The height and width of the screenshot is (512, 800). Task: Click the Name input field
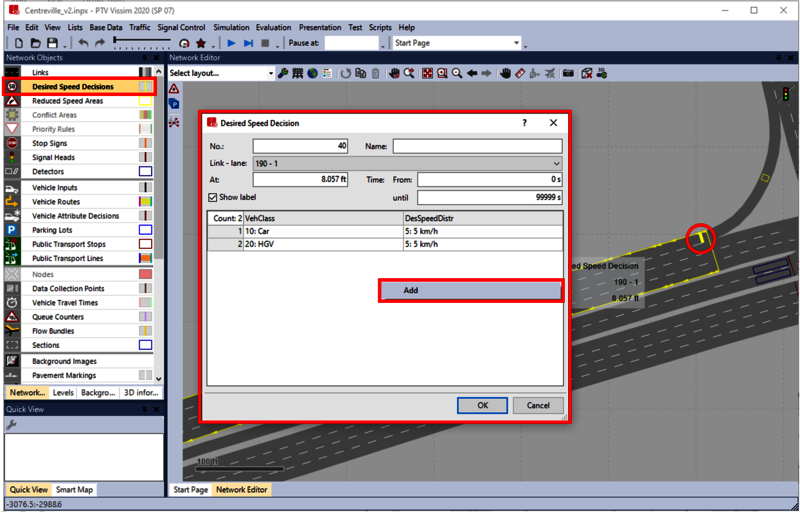(x=477, y=146)
